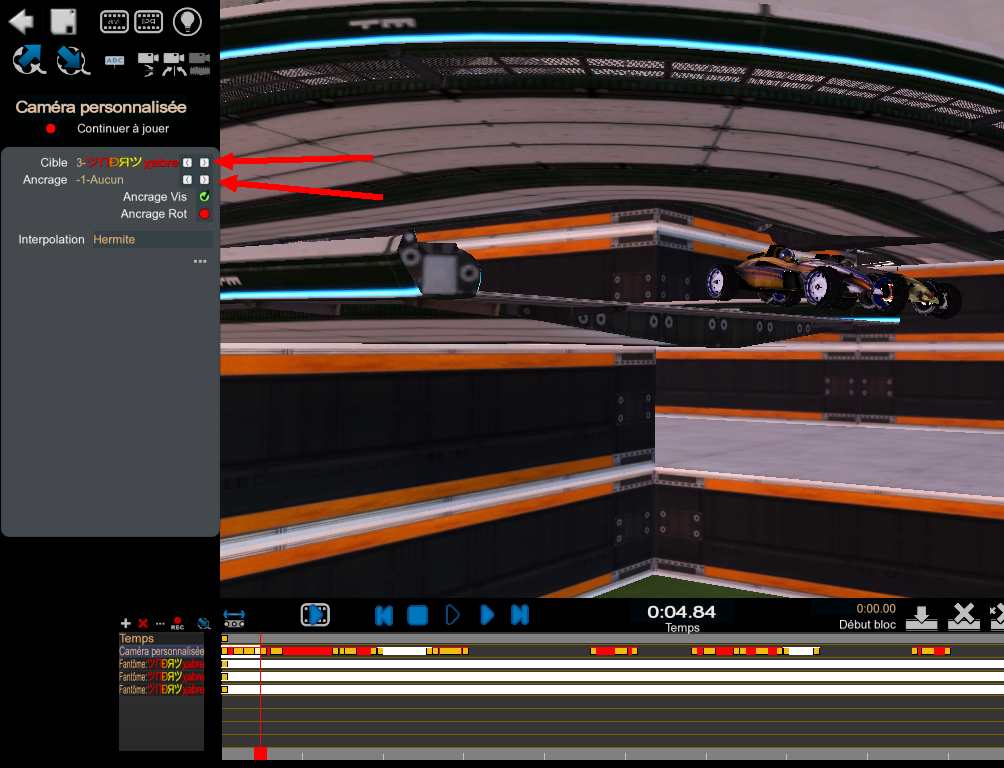The image size is (1004, 768).
Task: Add a new track with the plus icon
Action: 126,623
